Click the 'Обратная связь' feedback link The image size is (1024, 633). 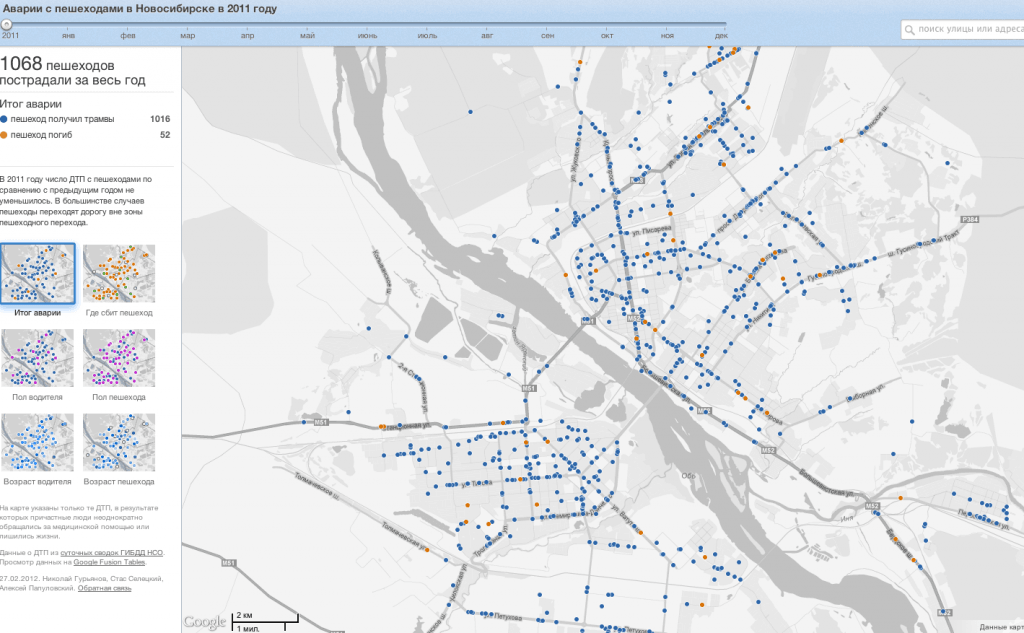pos(106,588)
